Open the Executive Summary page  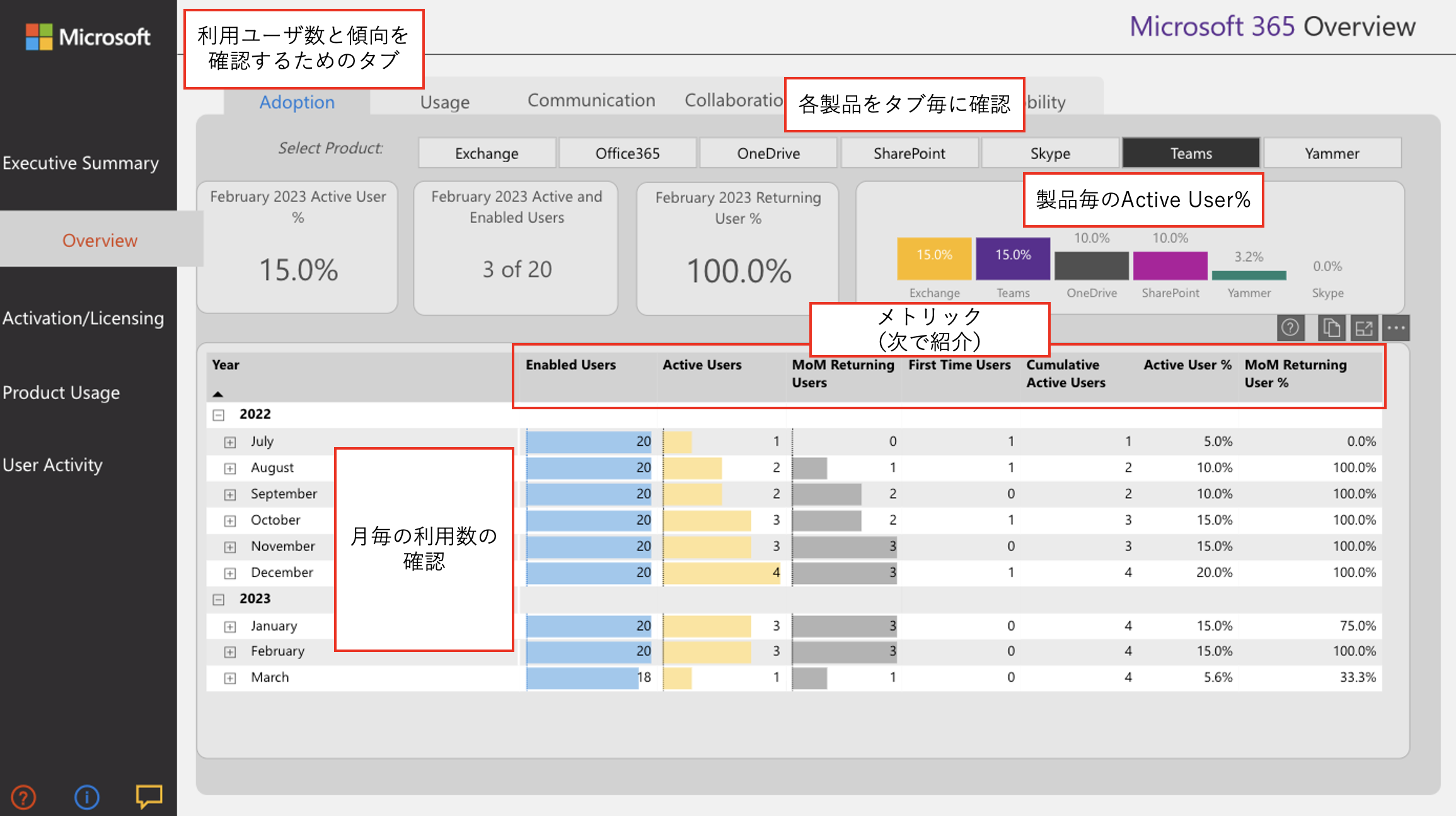[x=81, y=163]
